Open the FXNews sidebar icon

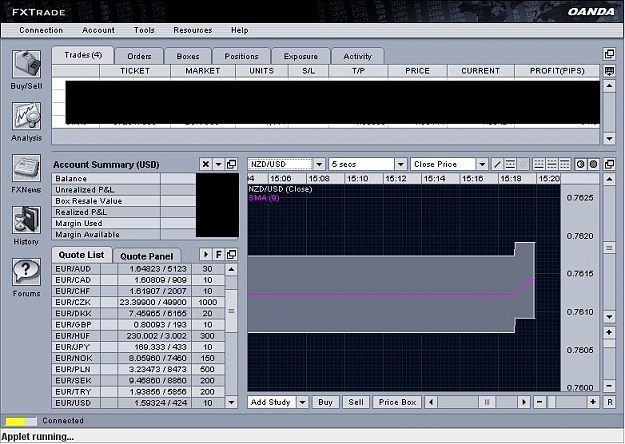(x=26, y=168)
